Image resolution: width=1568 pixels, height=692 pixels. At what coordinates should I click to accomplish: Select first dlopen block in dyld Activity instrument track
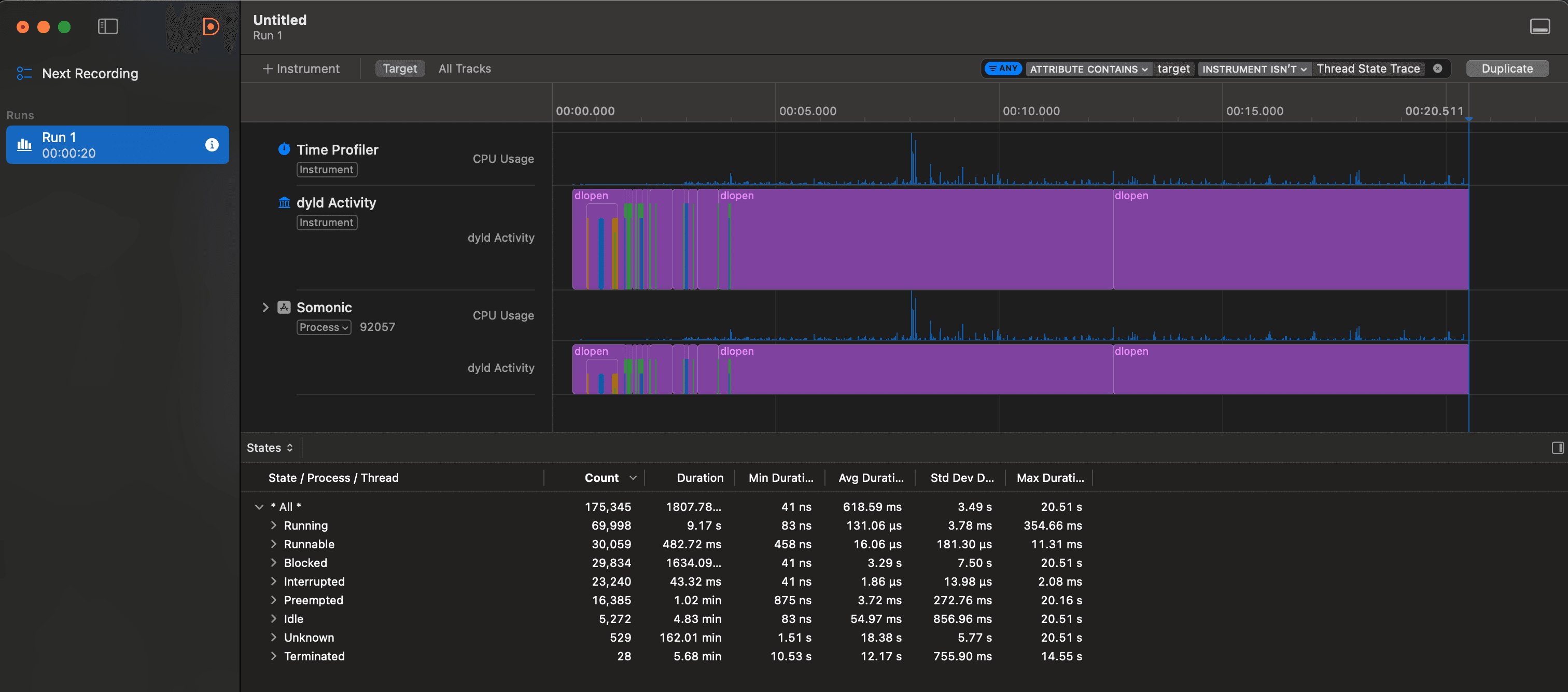pyautogui.click(x=598, y=239)
